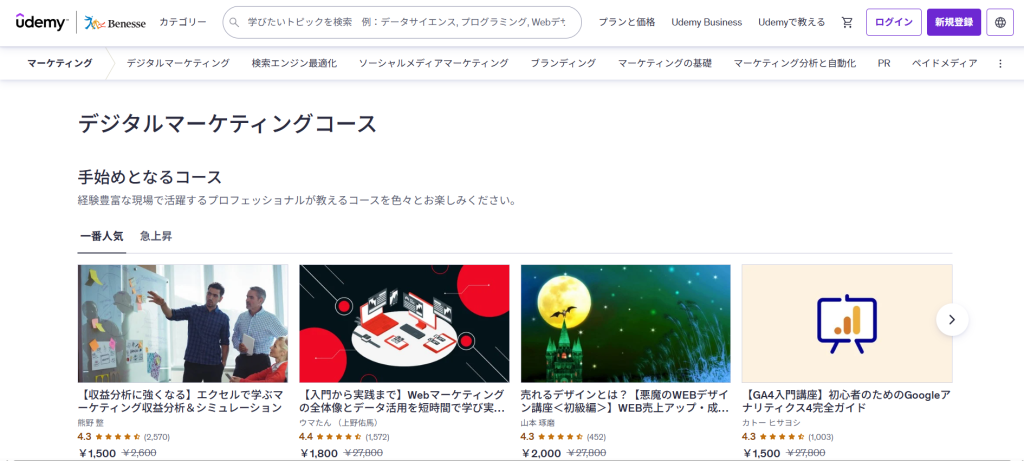Viewport: 1024px width, 461px height.
Task: Go to the ブランディング subcategory
Action: pyautogui.click(x=563, y=63)
